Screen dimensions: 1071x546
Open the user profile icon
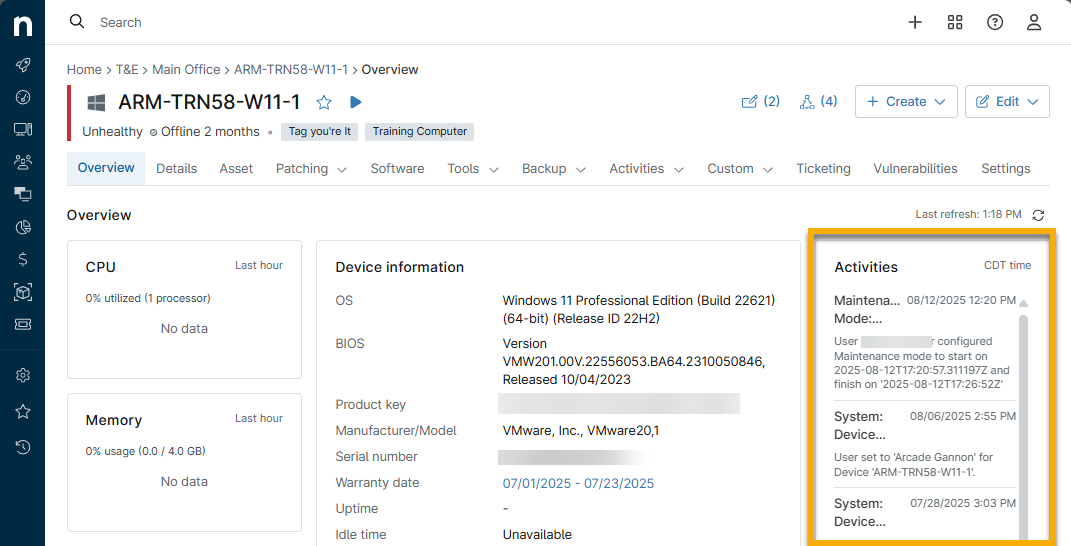[x=1035, y=22]
